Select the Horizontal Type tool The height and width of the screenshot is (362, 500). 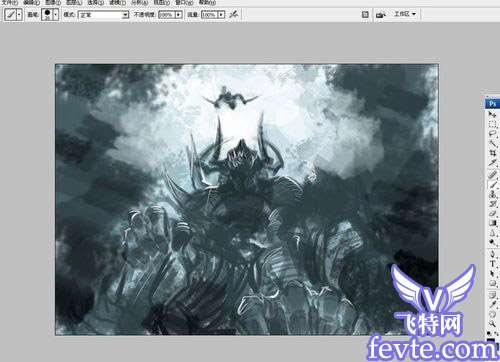[492, 264]
